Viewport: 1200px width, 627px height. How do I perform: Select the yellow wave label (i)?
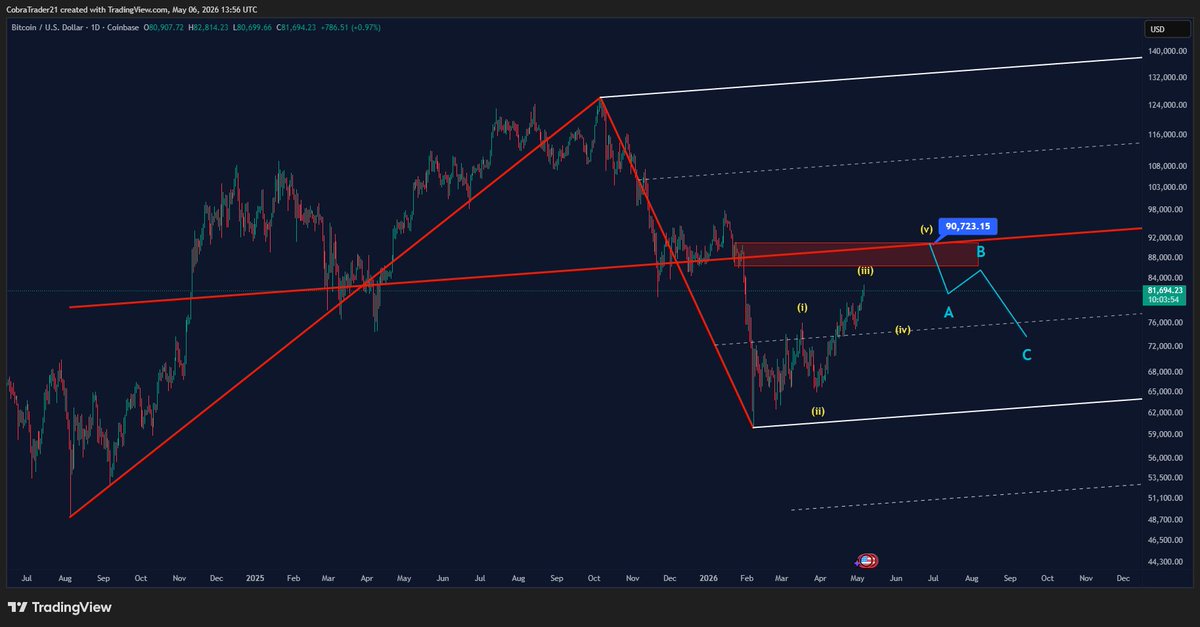[x=802, y=307]
